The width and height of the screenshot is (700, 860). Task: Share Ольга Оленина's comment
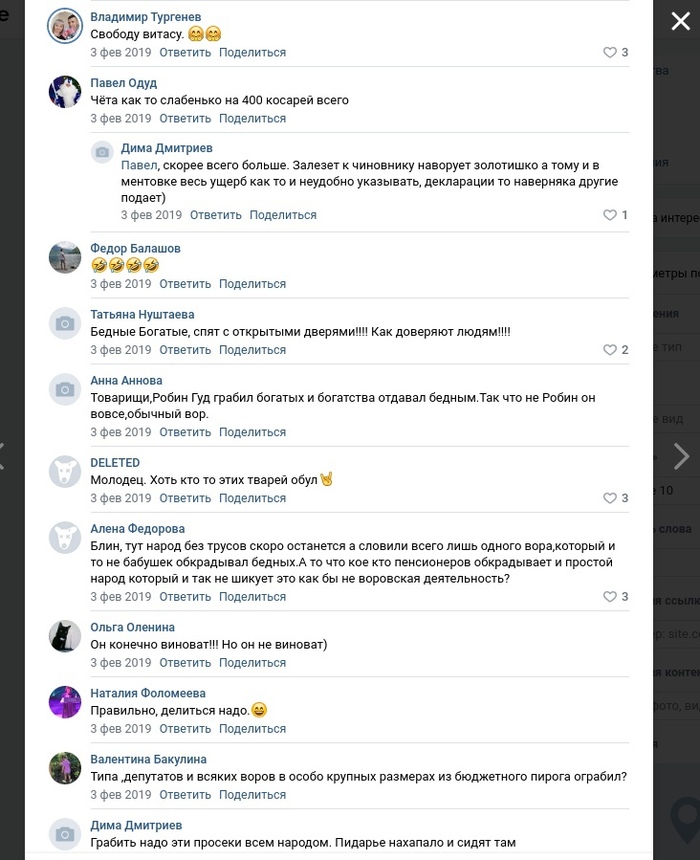point(252,663)
